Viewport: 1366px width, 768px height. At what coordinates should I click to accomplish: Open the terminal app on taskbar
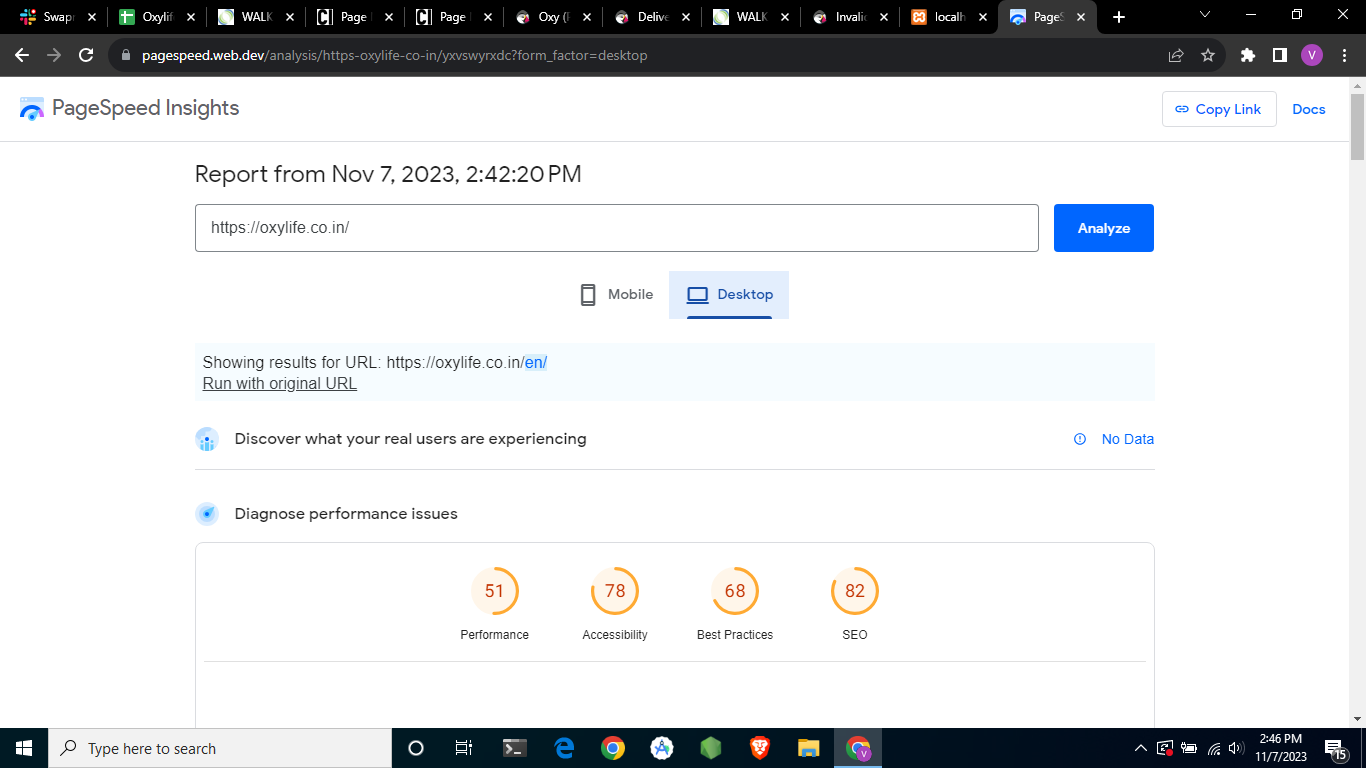tap(515, 748)
